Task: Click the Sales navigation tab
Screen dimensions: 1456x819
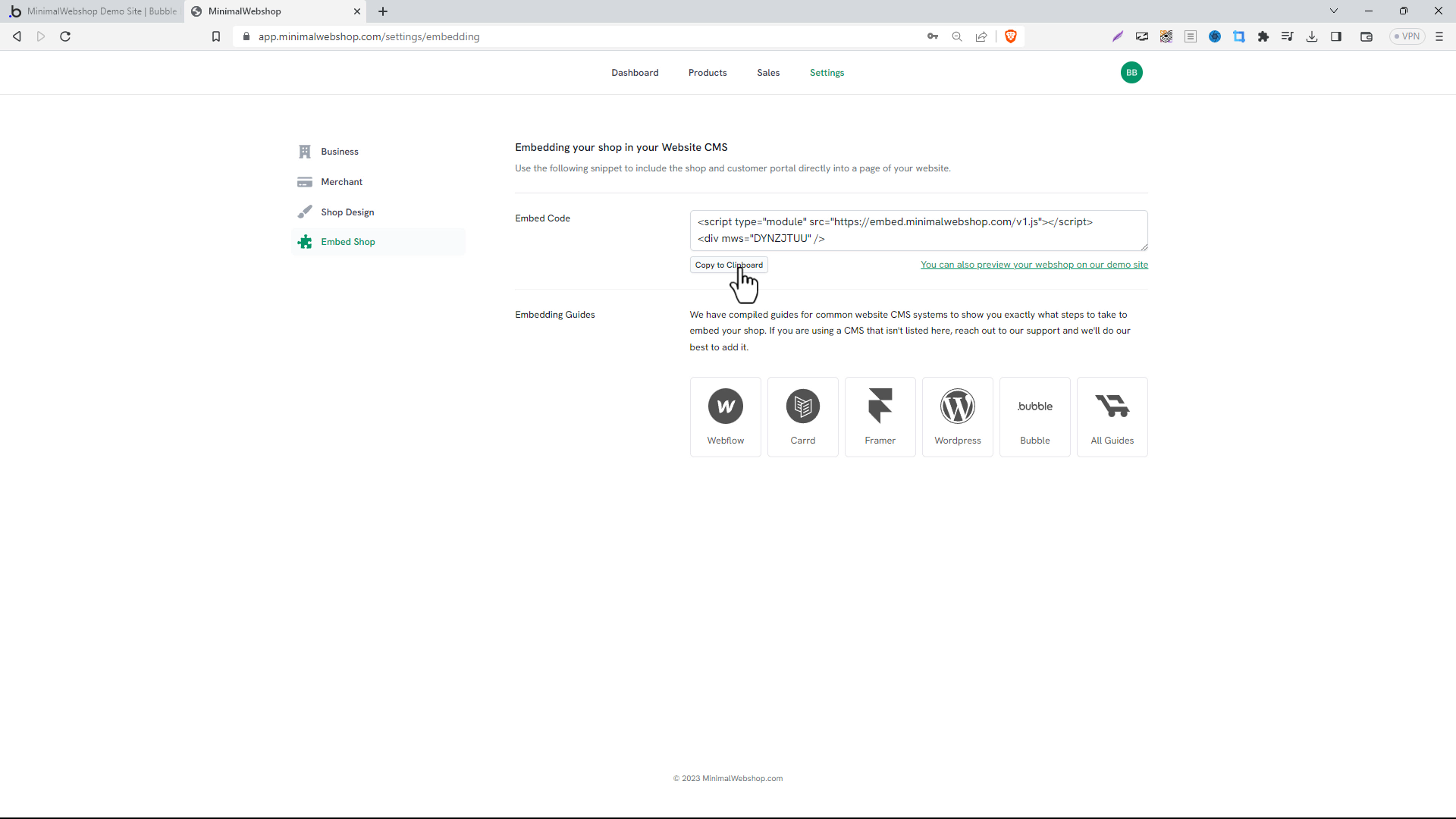Action: 769,73
